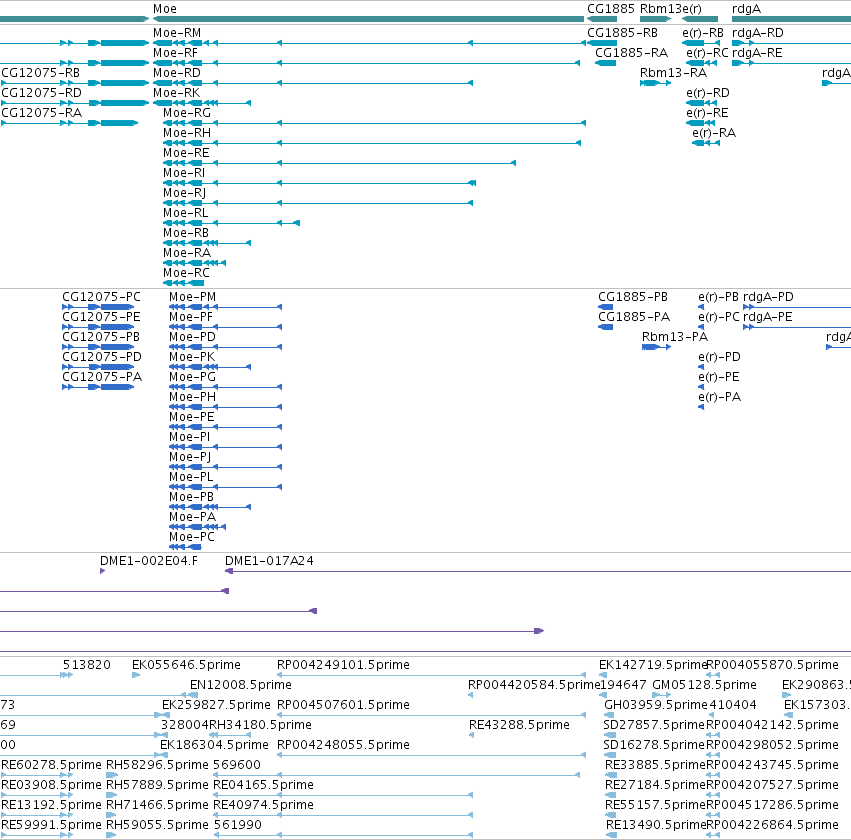The width and height of the screenshot is (851, 840).
Task: Select transcript CG1885-RA
Action: (632, 53)
